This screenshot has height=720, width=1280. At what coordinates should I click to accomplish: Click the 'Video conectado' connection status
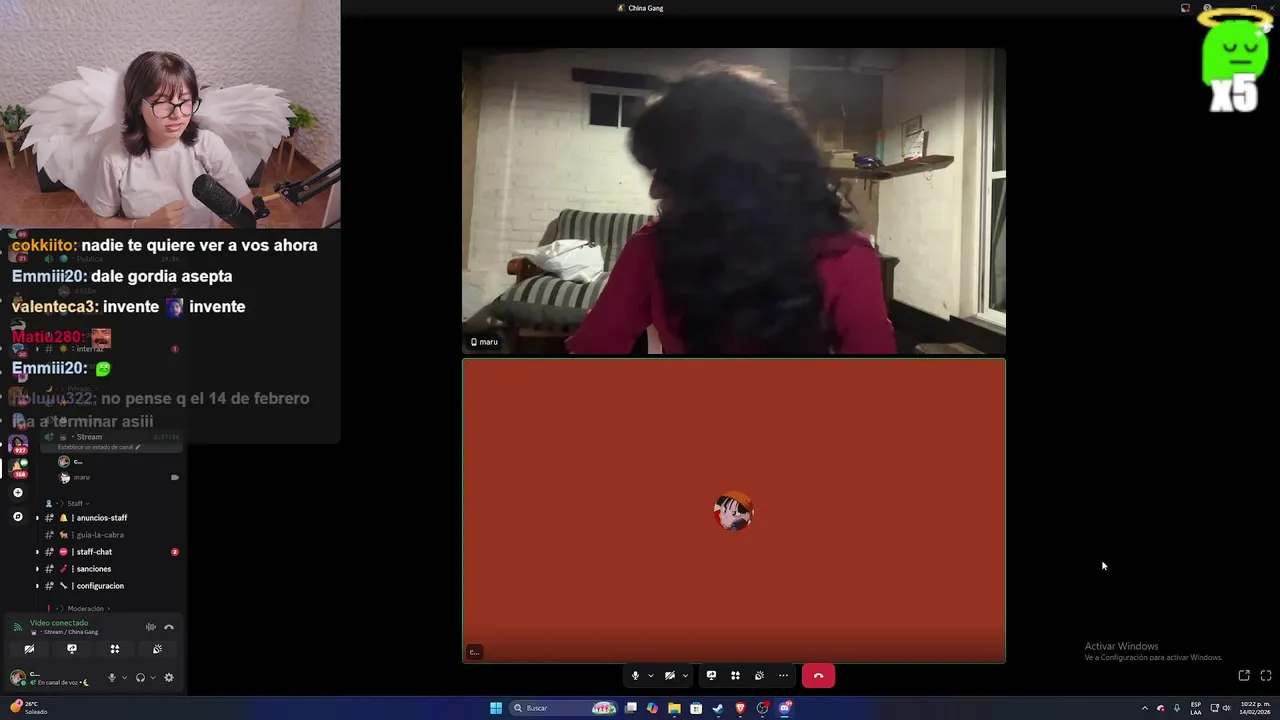[x=59, y=623]
